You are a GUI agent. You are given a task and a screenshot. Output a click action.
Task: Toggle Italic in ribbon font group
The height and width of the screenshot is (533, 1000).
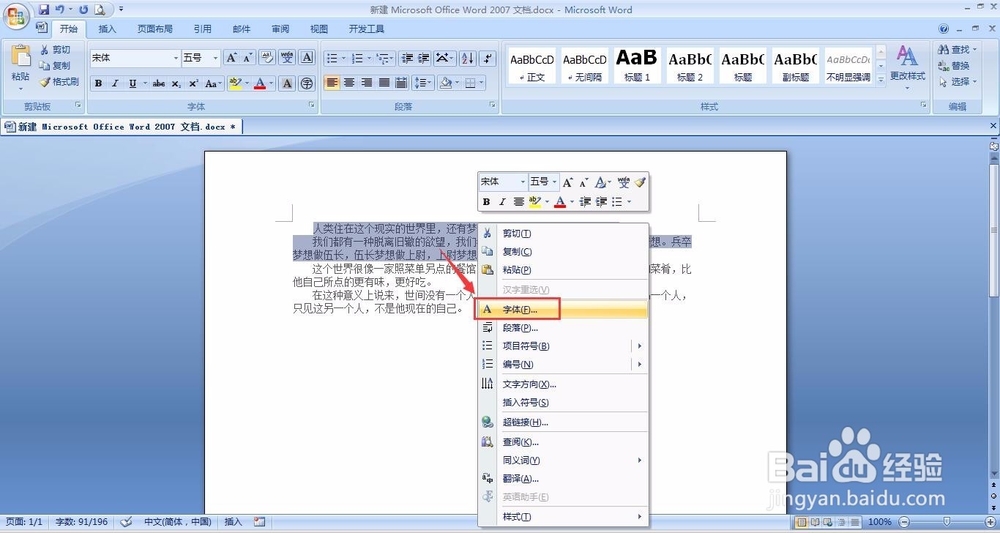click(115, 83)
